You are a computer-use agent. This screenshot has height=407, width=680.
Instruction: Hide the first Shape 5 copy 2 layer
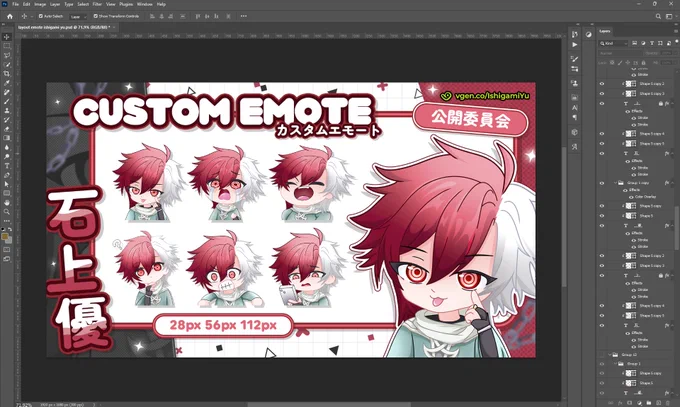pyautogui.click(x=602, y=84)
